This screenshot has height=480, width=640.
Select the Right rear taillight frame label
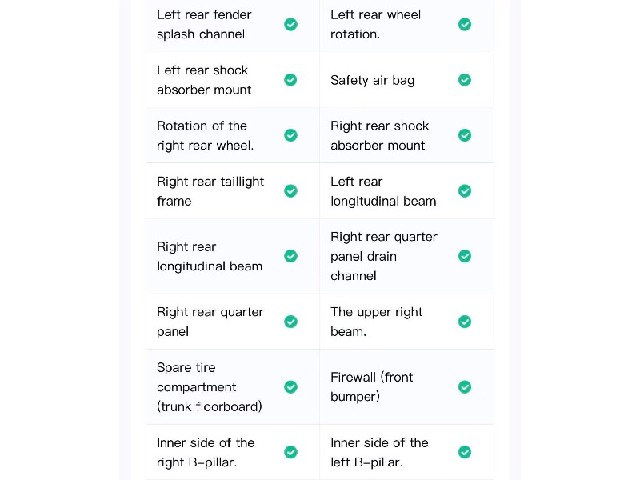click(x=210, y=191)
